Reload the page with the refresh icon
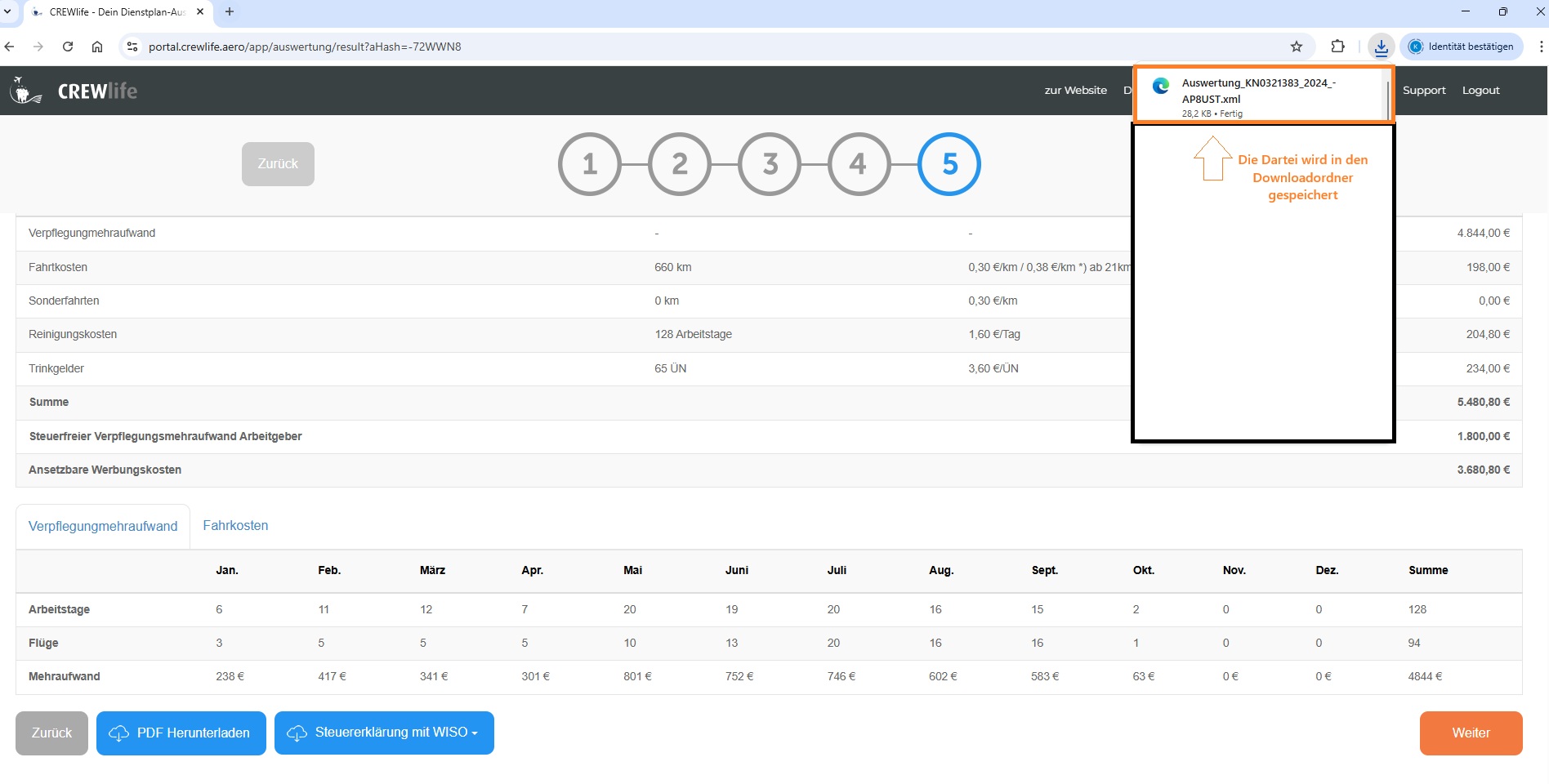The image size is (1549, 784). tap(68, 47)
